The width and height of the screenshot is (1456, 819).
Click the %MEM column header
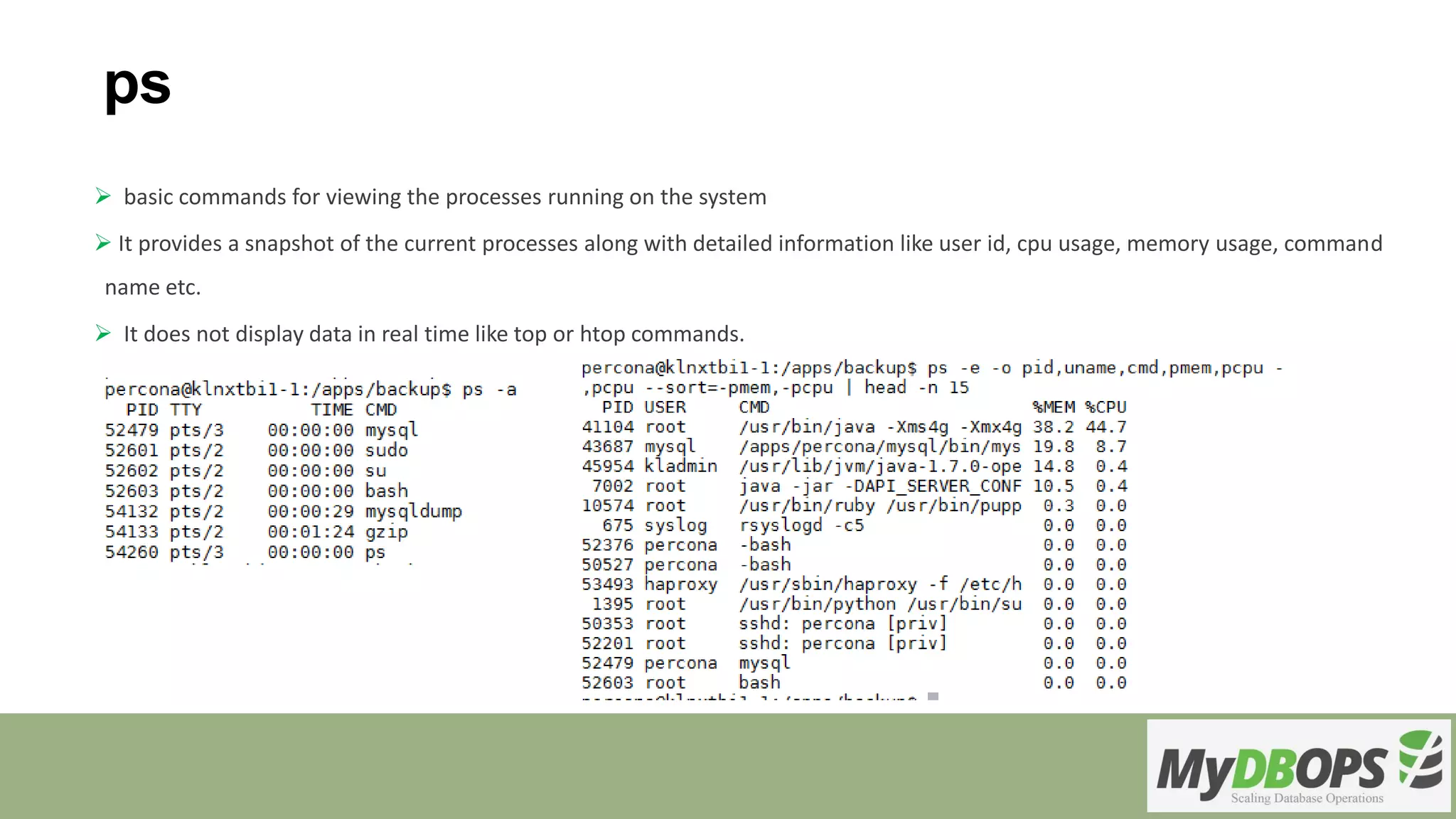pos(1054,407)
